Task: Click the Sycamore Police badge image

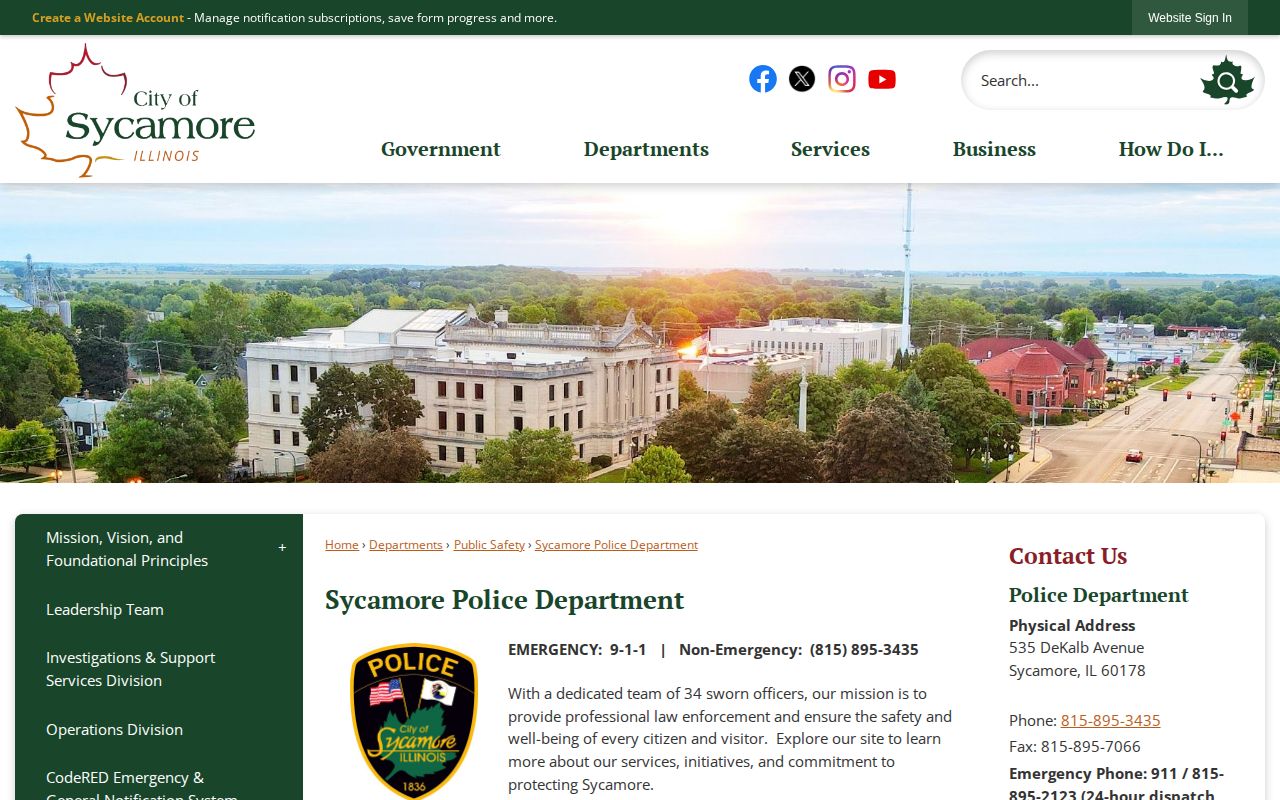Action: (x=414, y=720)
